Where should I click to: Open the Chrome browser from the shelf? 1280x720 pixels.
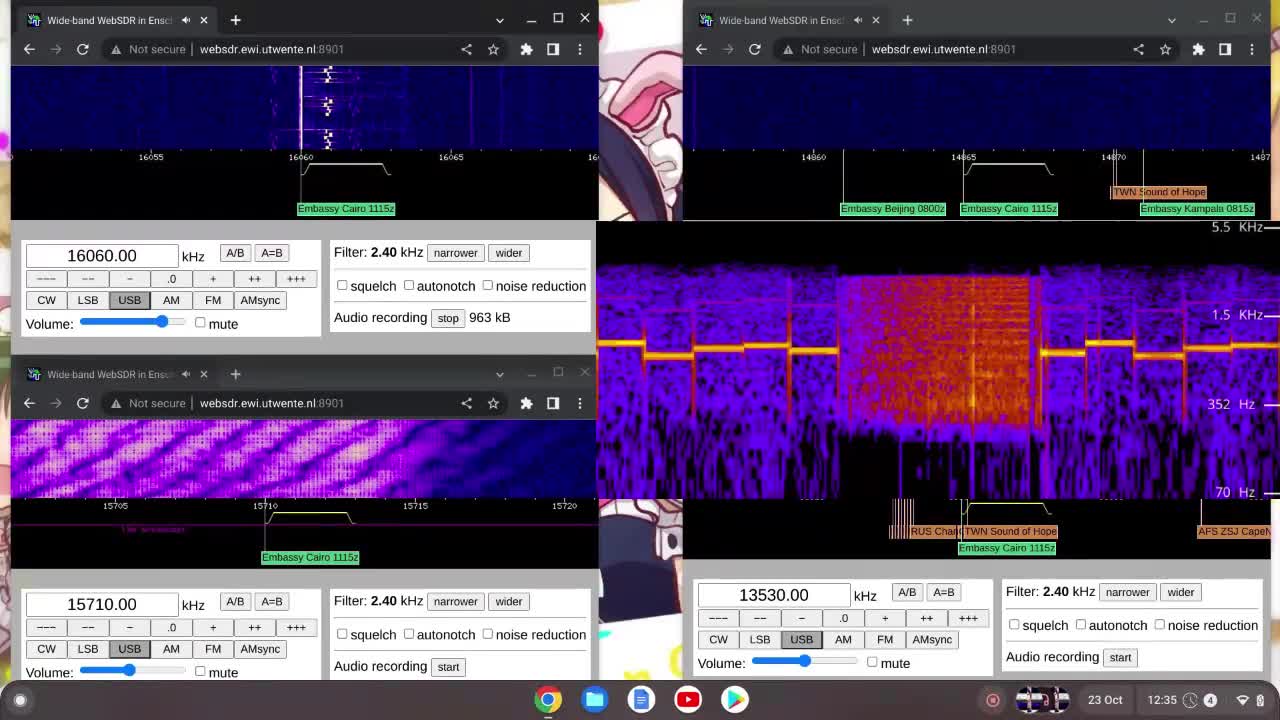(x=548, y=699)
